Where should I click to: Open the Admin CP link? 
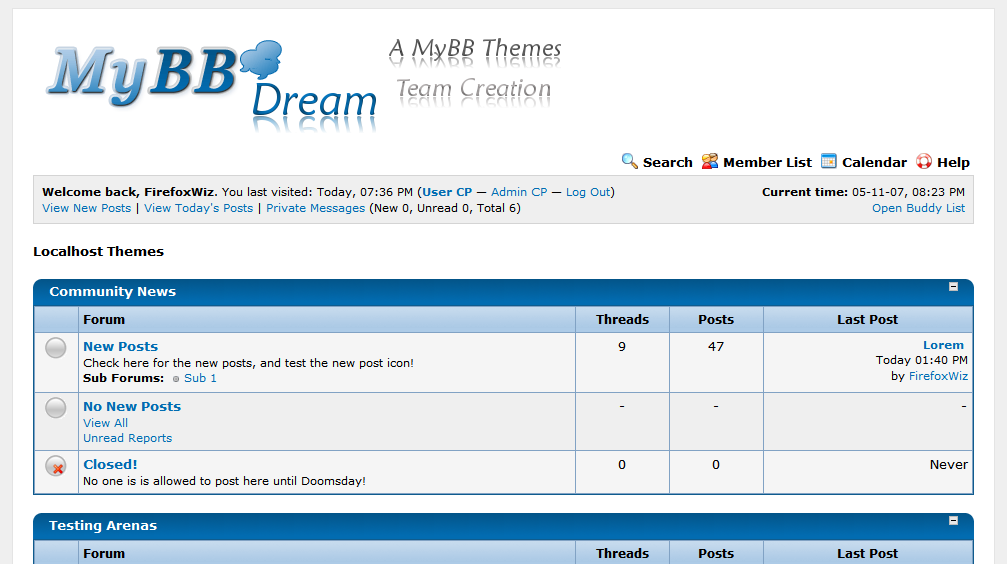tap(519, 192)
